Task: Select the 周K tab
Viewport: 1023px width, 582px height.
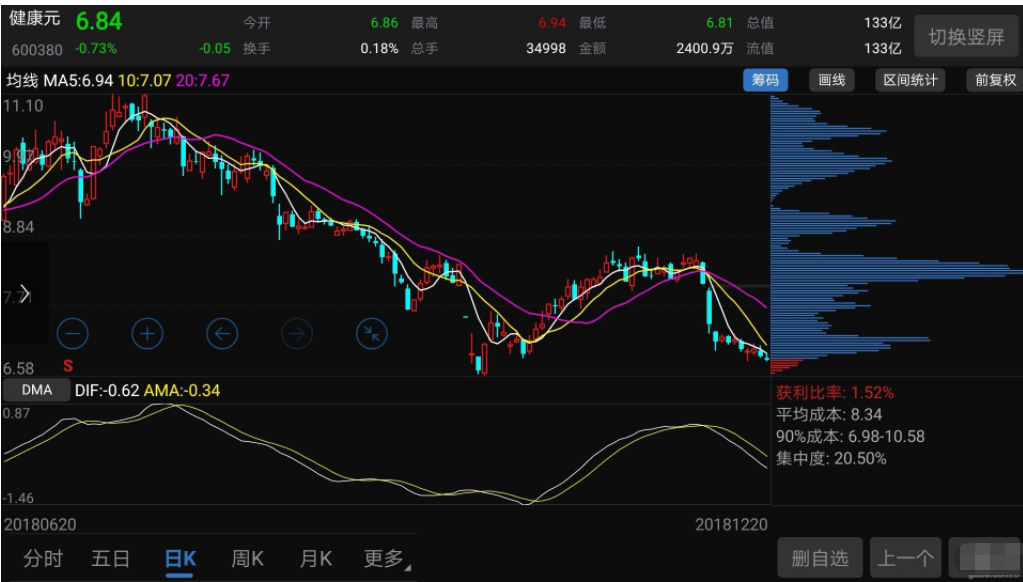Action: pyautogui.click(x=247, y=559)
